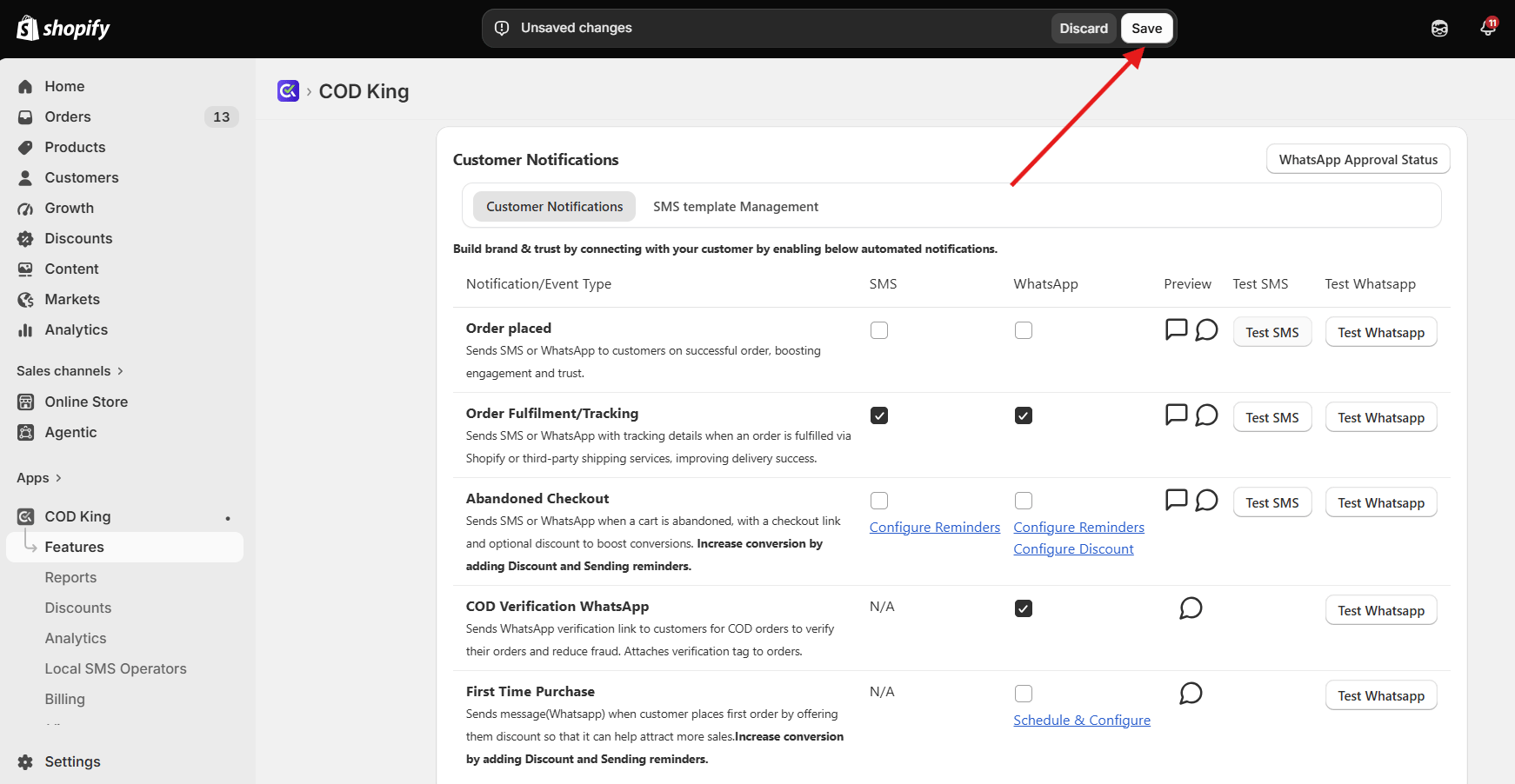Preview SMS message for Order Fulfilment/Tracking
The width and height of the screenshot is (1515, 784).
[x=1176, y=415]
